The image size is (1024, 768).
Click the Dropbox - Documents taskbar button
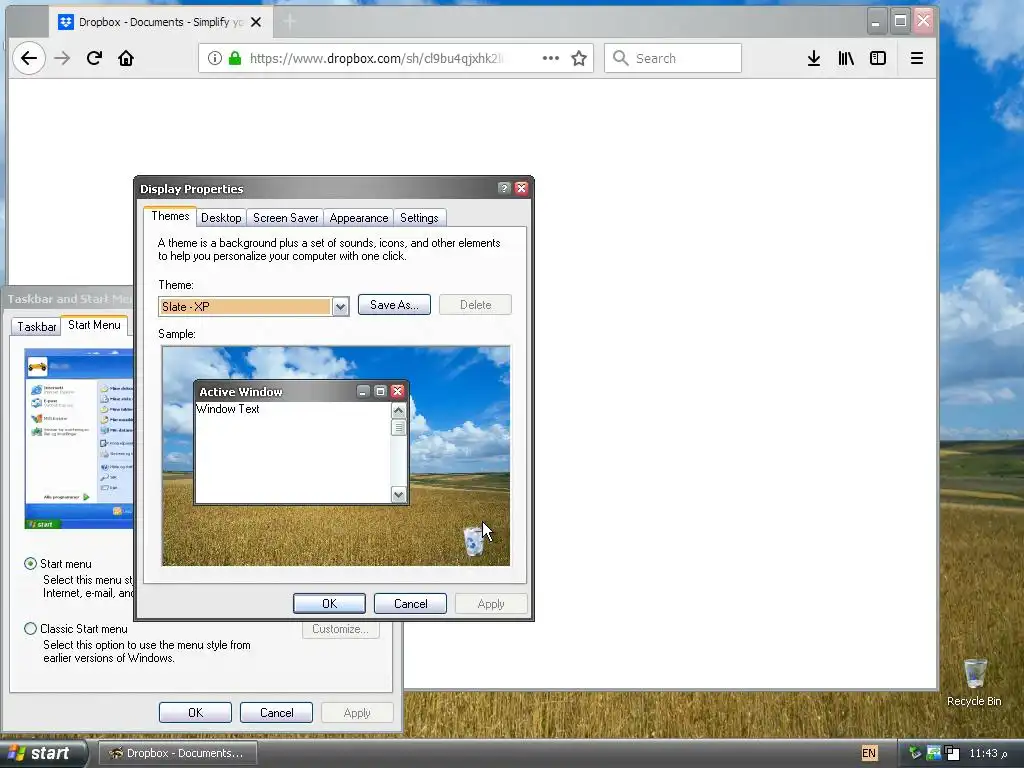coord(177,753)
